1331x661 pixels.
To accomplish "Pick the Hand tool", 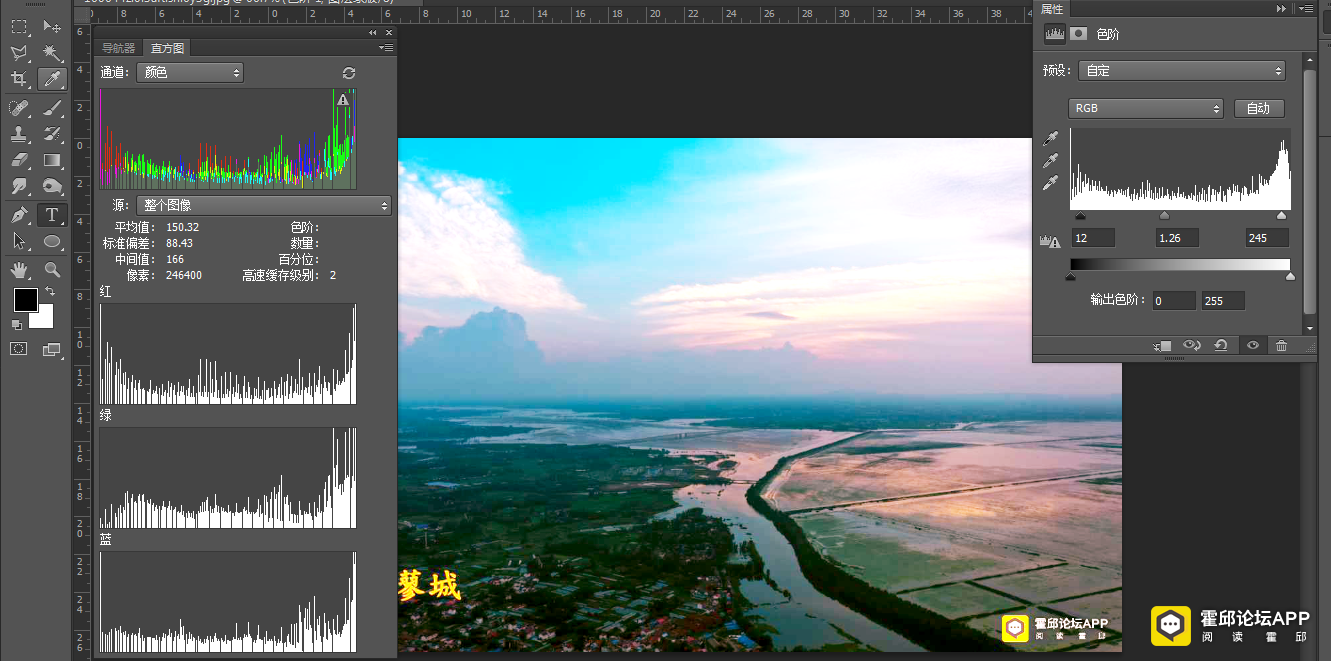I will (19, 269).
